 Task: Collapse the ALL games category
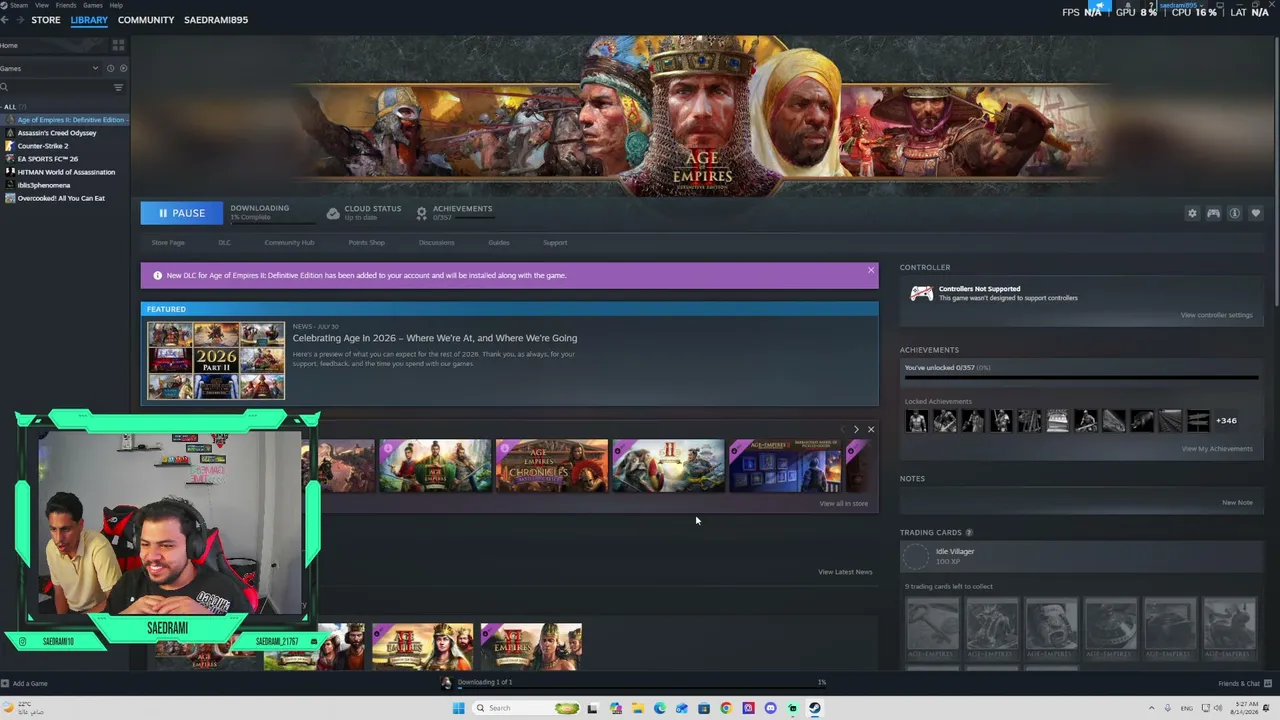(10, 107)
